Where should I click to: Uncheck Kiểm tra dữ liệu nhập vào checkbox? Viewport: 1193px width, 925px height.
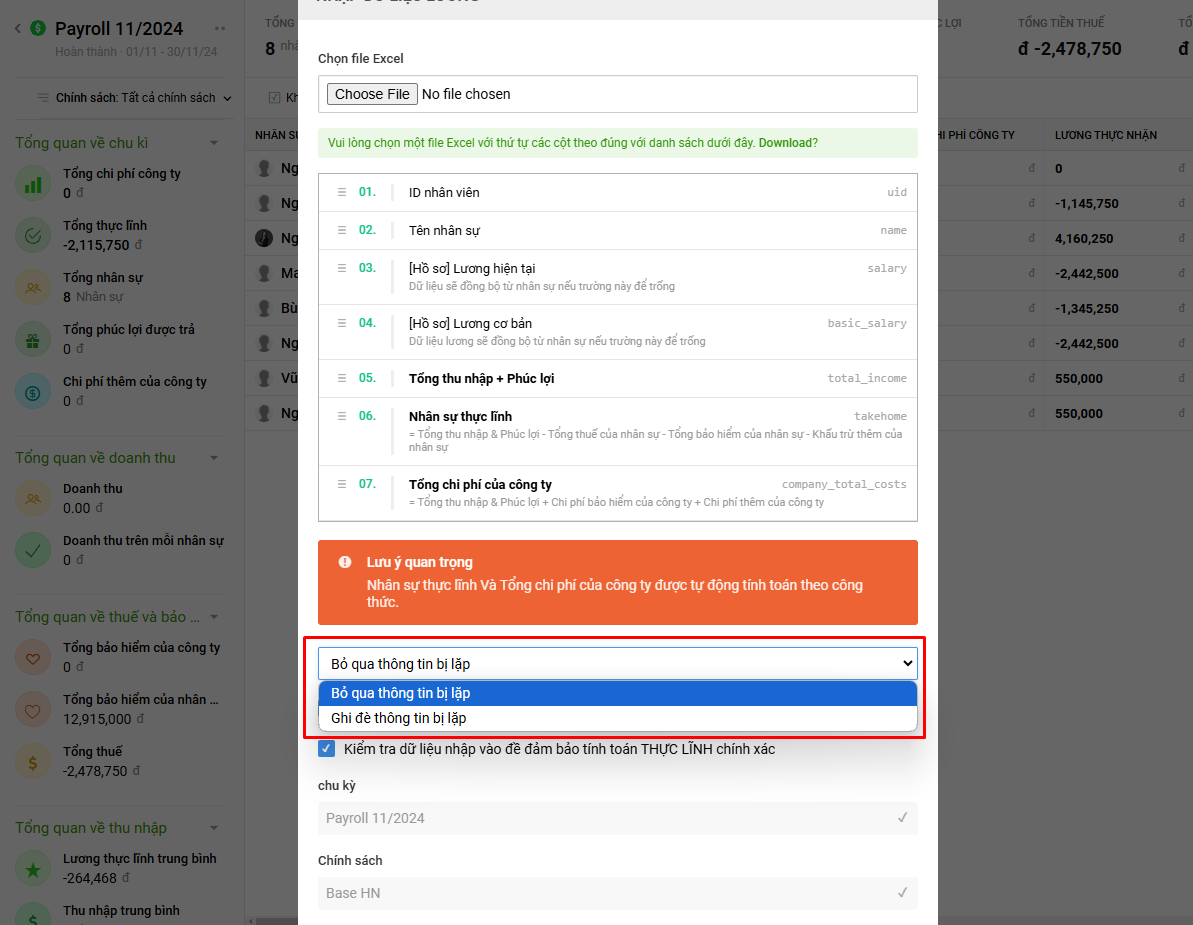click(x=326, y=749)
